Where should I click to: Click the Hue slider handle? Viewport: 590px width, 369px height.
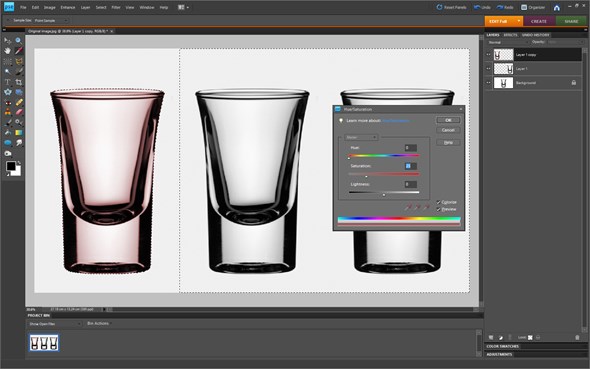(x=349, y=158)
